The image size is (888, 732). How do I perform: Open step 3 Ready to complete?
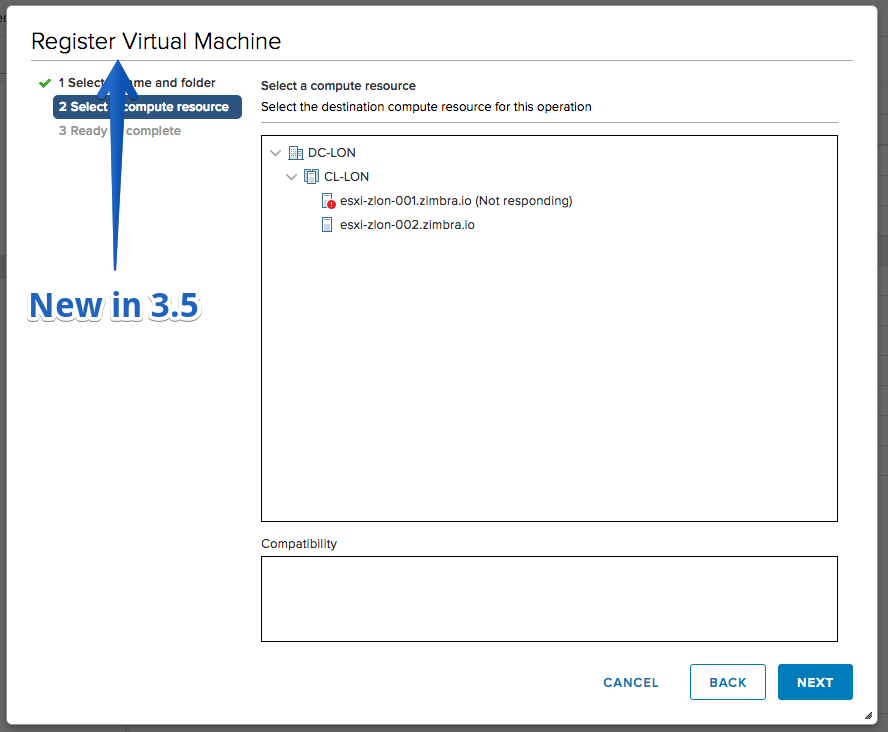(x=119, y=131)
